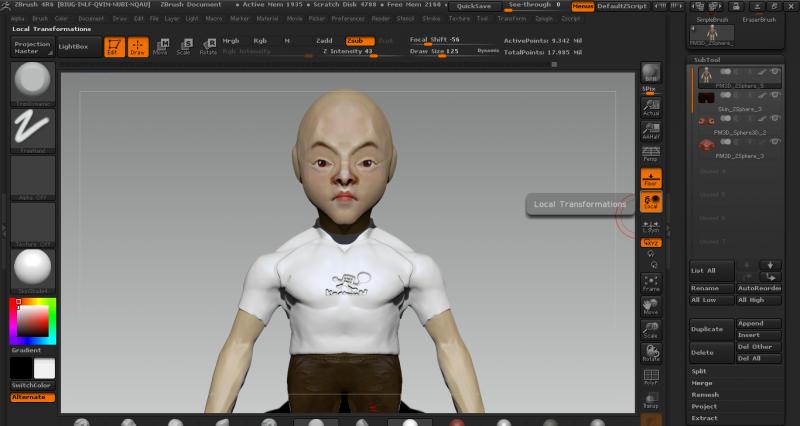This screenshot has height=426, width=800.
Task: Expand the Remesh section
Action: pyautogui.click(x=705, y=395)
